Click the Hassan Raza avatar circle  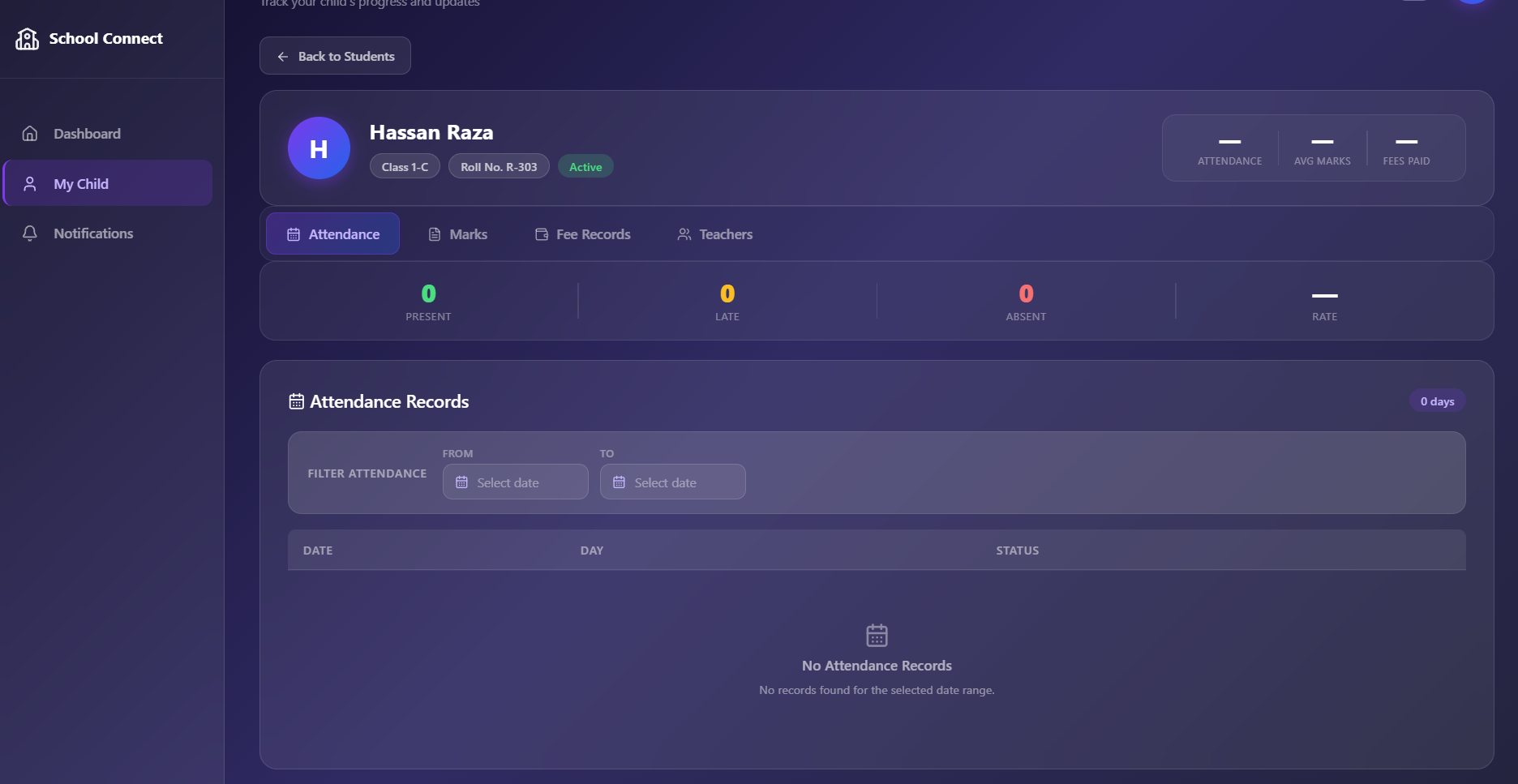[319, 148]
